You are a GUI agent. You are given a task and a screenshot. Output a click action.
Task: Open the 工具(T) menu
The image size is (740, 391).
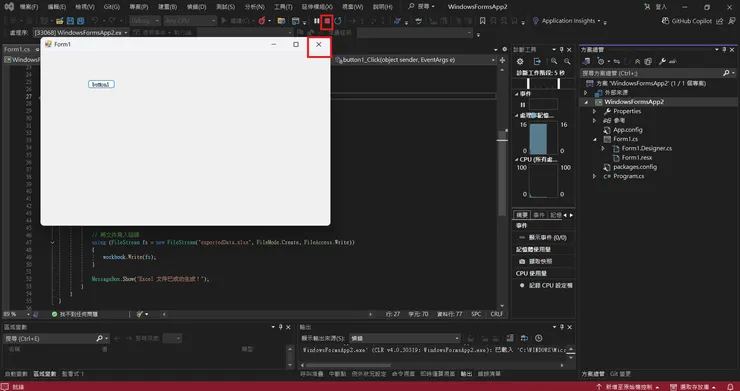[283, 7]
